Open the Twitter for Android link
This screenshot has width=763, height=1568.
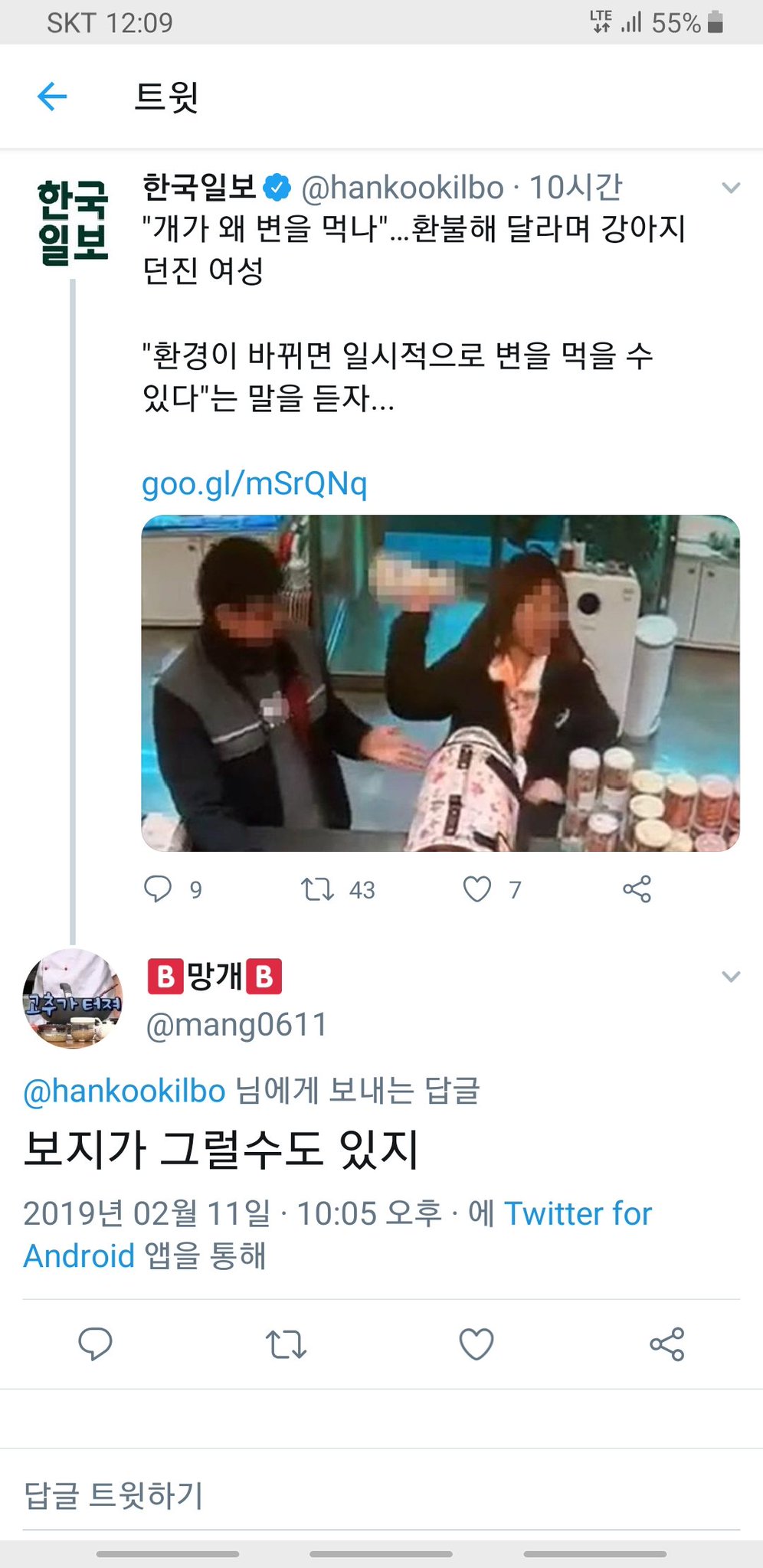578,1213
